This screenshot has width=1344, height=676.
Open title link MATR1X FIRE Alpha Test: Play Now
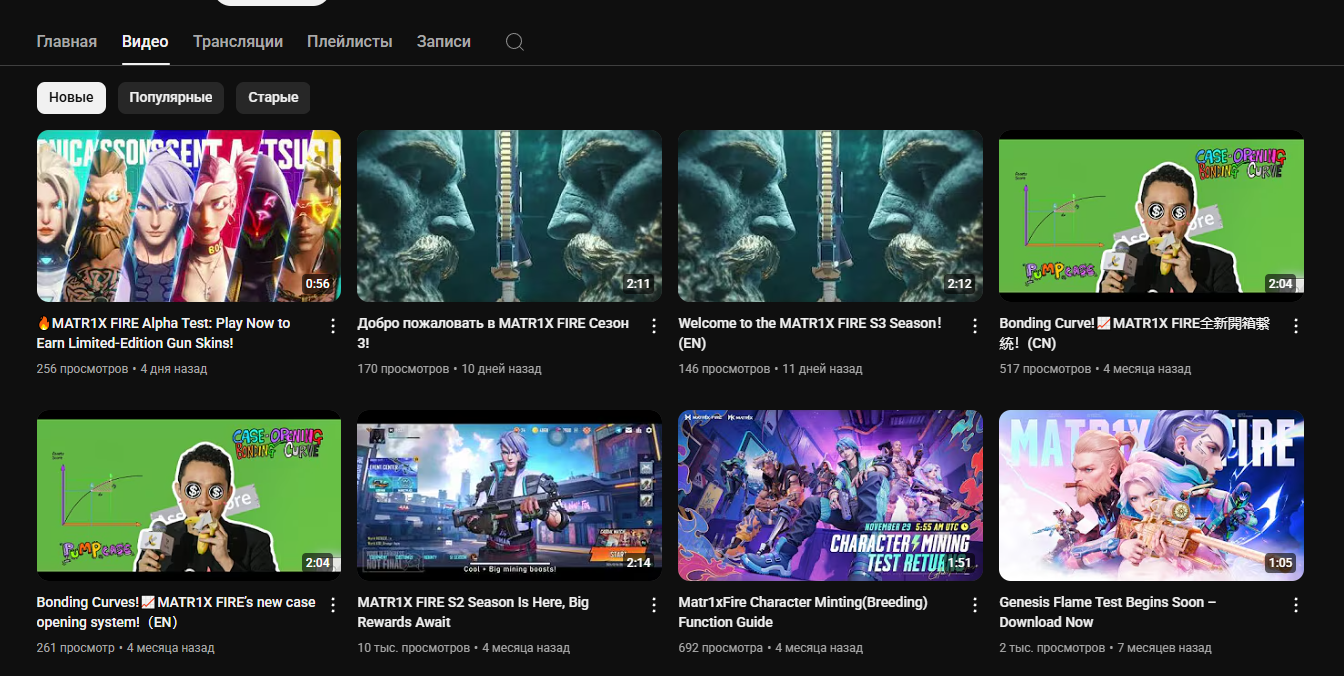click(x=166, y=333)
